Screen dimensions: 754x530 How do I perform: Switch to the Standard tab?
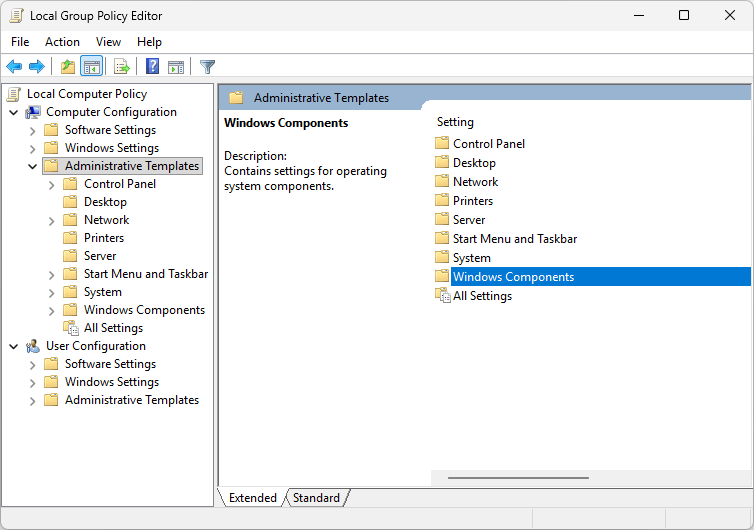316,498
